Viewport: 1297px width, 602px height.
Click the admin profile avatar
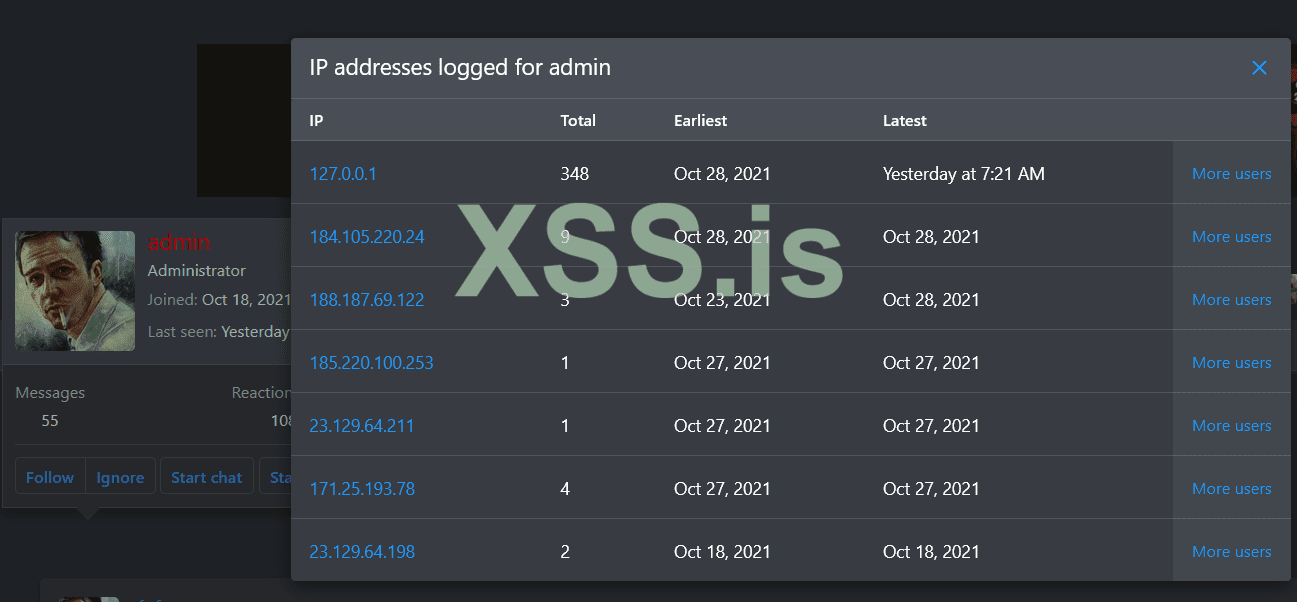coord(75,291)
